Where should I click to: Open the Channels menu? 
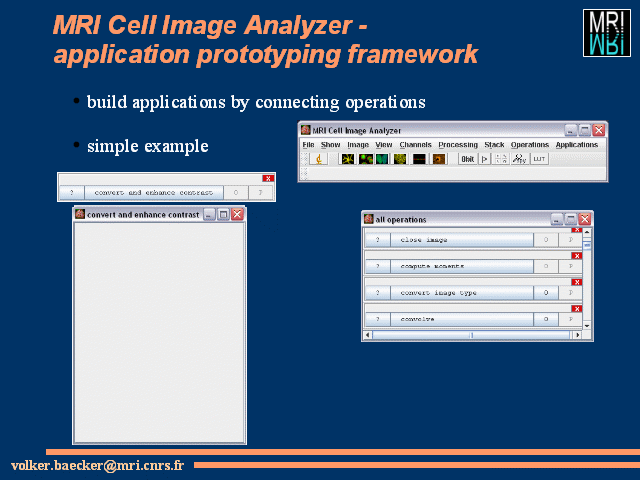point(416,144)
